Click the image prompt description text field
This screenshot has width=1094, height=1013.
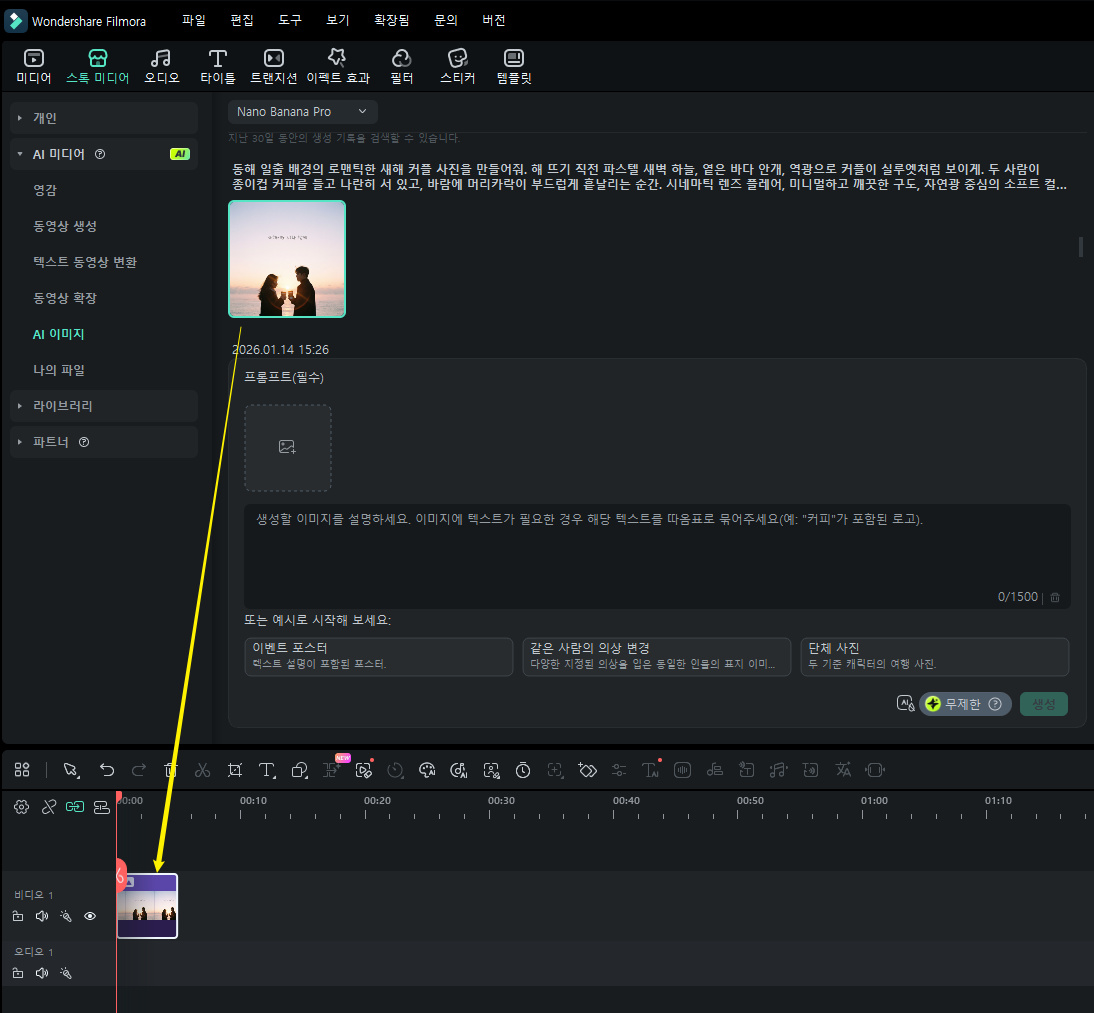pos(656,555)
